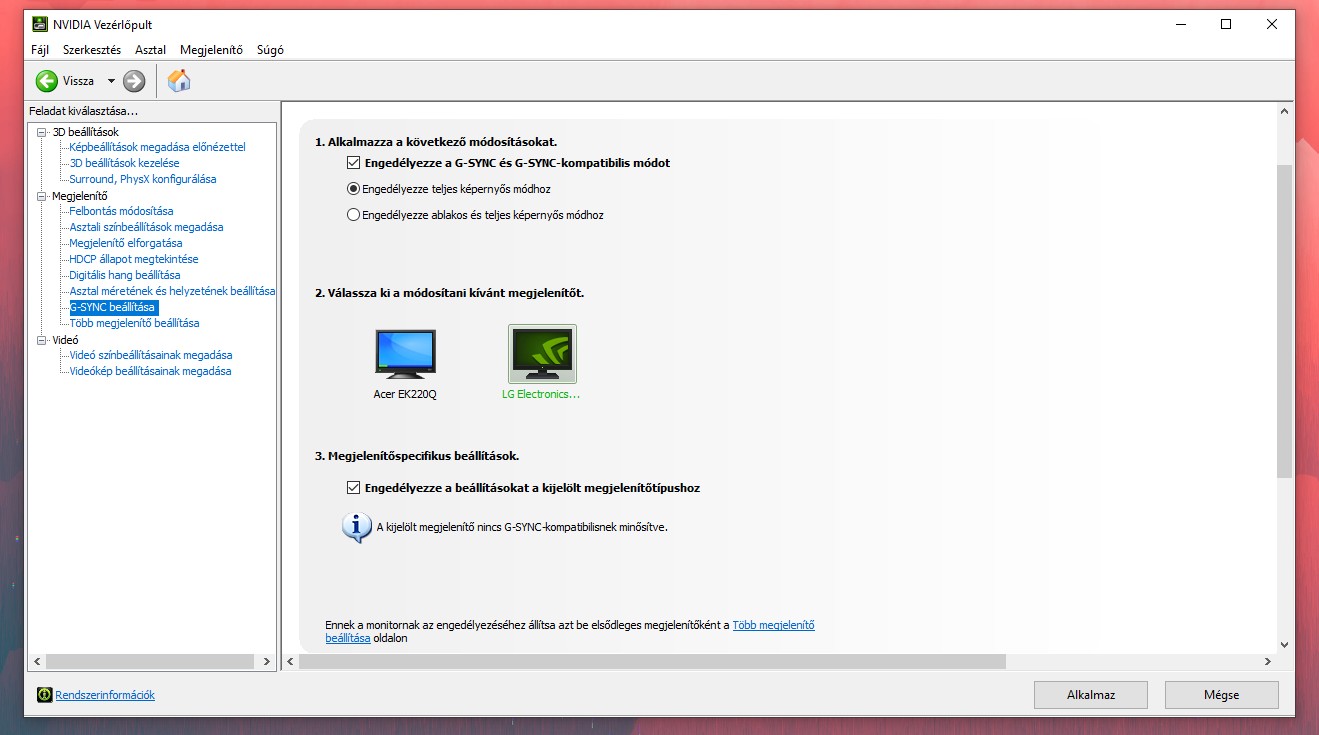The width and height of the screenshot is (1319, 735).
Task: Open the Több megjelenítő beállítása link
Action: coord(773,625)
